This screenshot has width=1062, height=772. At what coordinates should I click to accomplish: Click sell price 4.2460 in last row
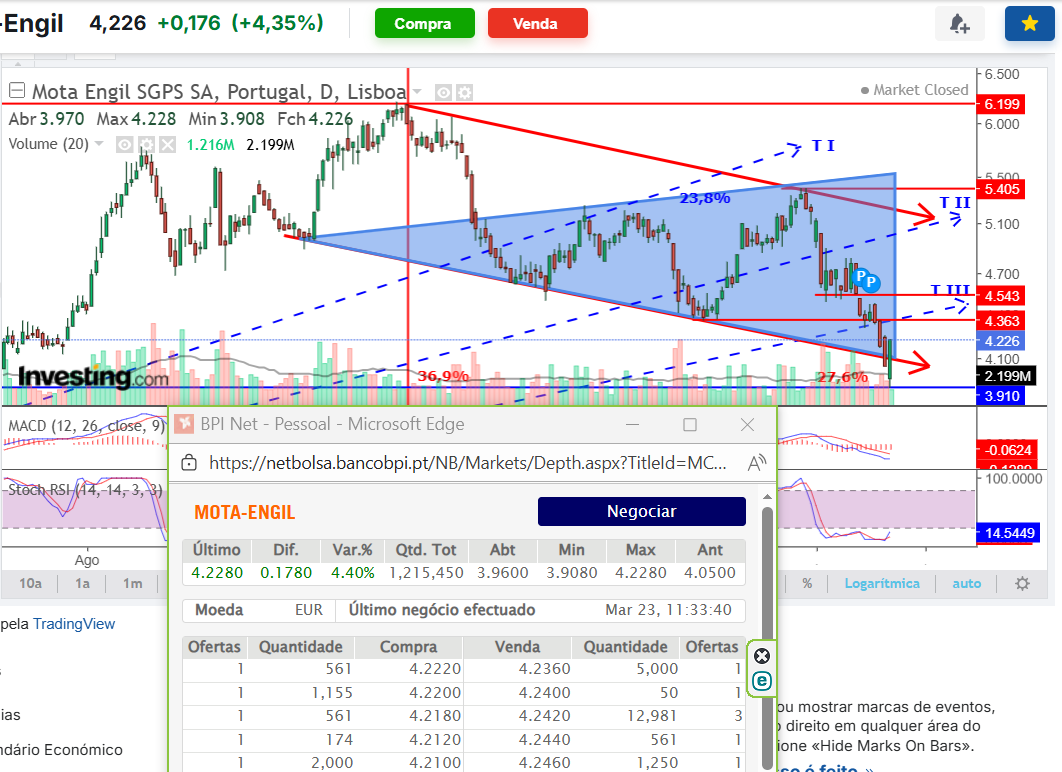[545, 763]
